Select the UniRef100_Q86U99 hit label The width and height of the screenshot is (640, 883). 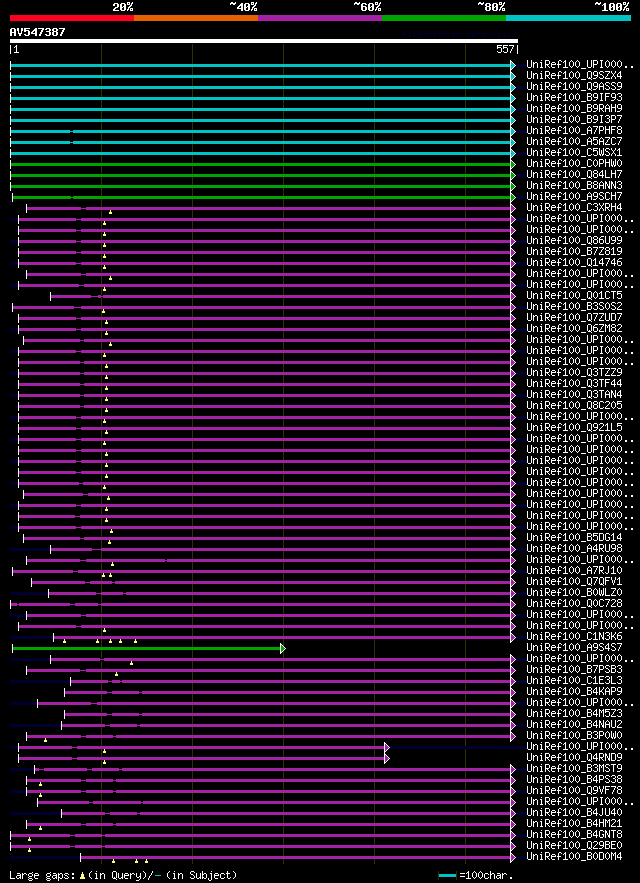(574, 241)
